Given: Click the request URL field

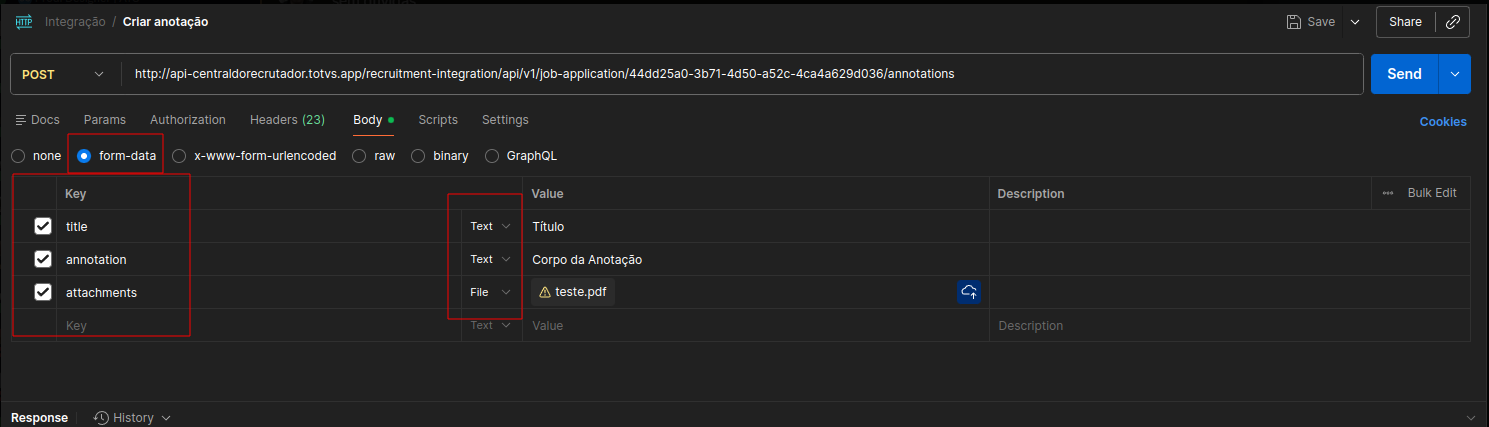Looking at the screenshot, I should point(740,74).
